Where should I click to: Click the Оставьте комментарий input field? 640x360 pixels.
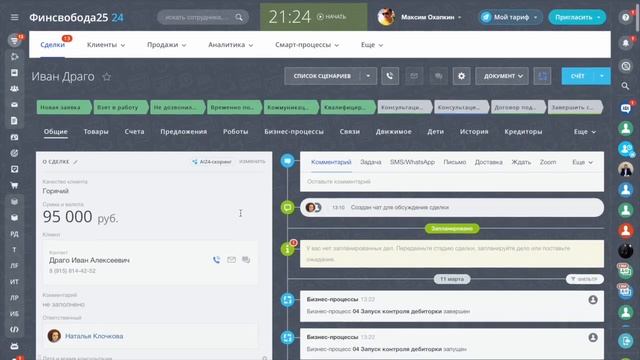tap(452, 182)
